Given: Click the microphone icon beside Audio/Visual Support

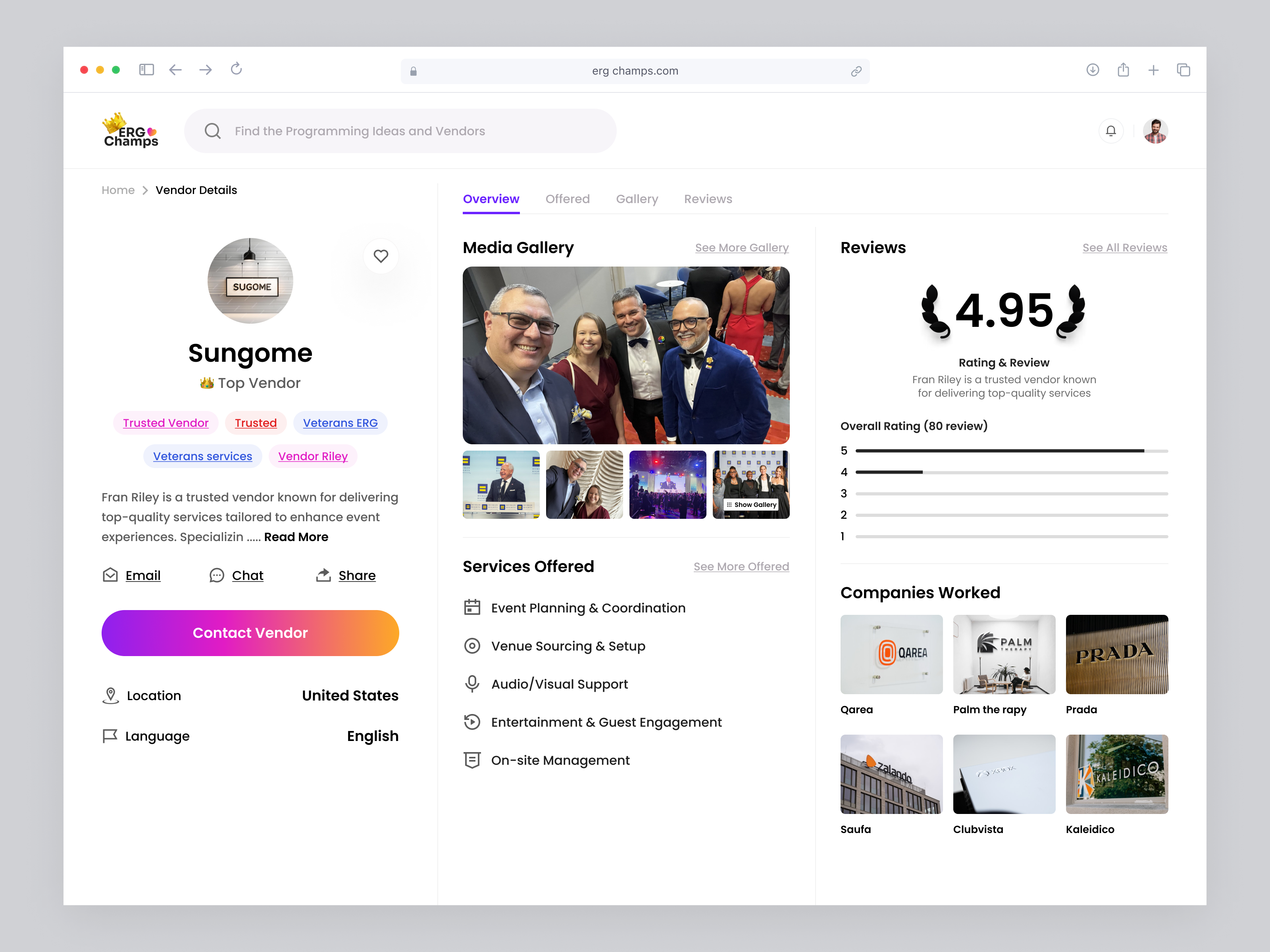Looking at the screenshot, I should (x=472, y=683).
